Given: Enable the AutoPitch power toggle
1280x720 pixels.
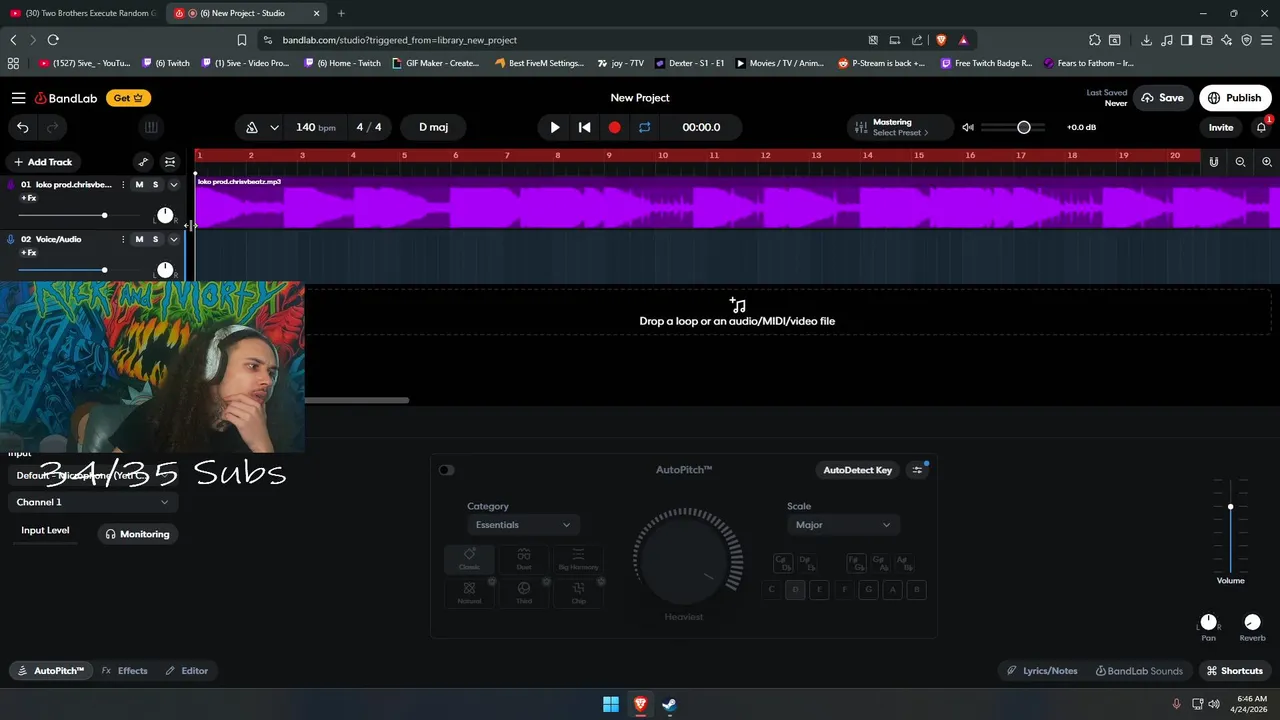Looking at the screenshot, I should [x=446, y=470].
